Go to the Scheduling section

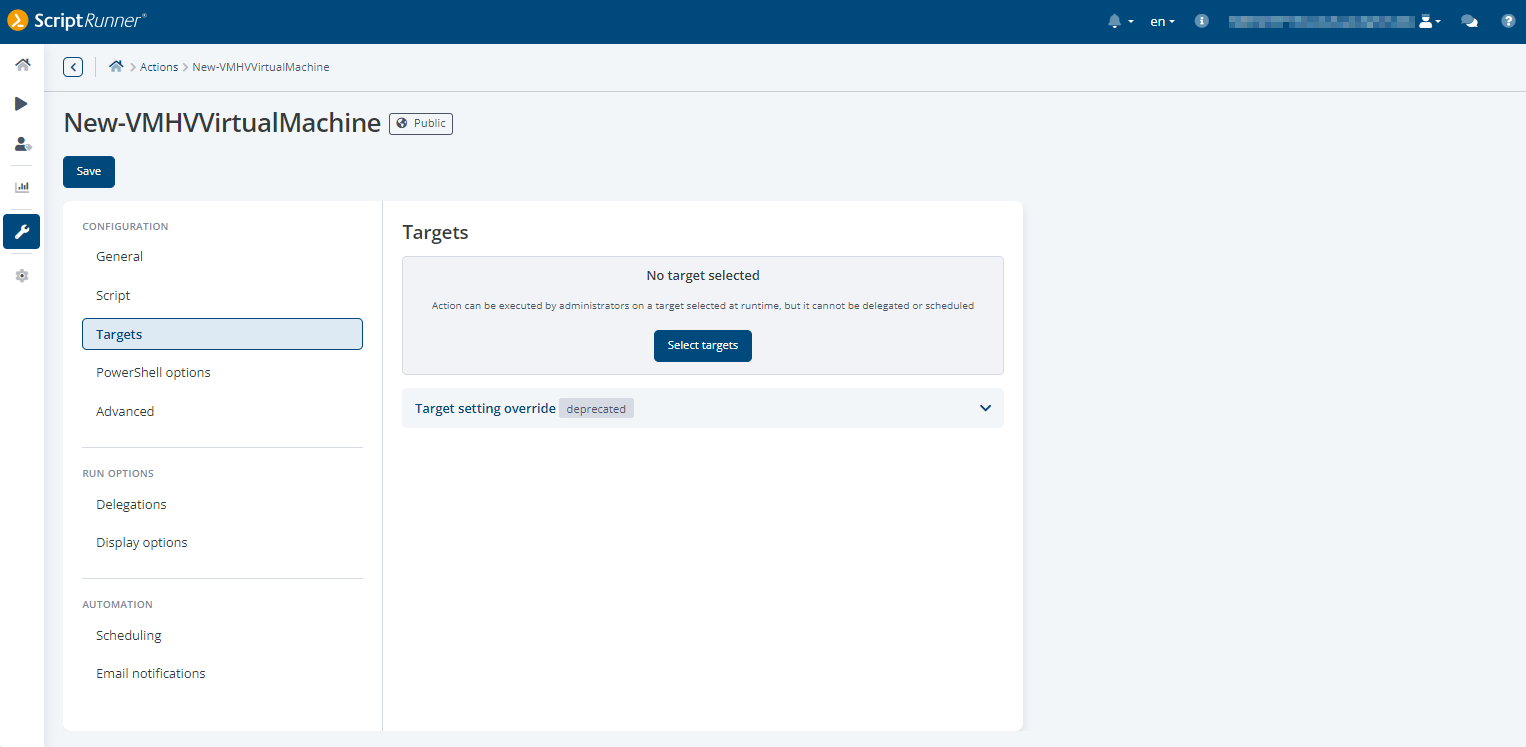point(128,636)
